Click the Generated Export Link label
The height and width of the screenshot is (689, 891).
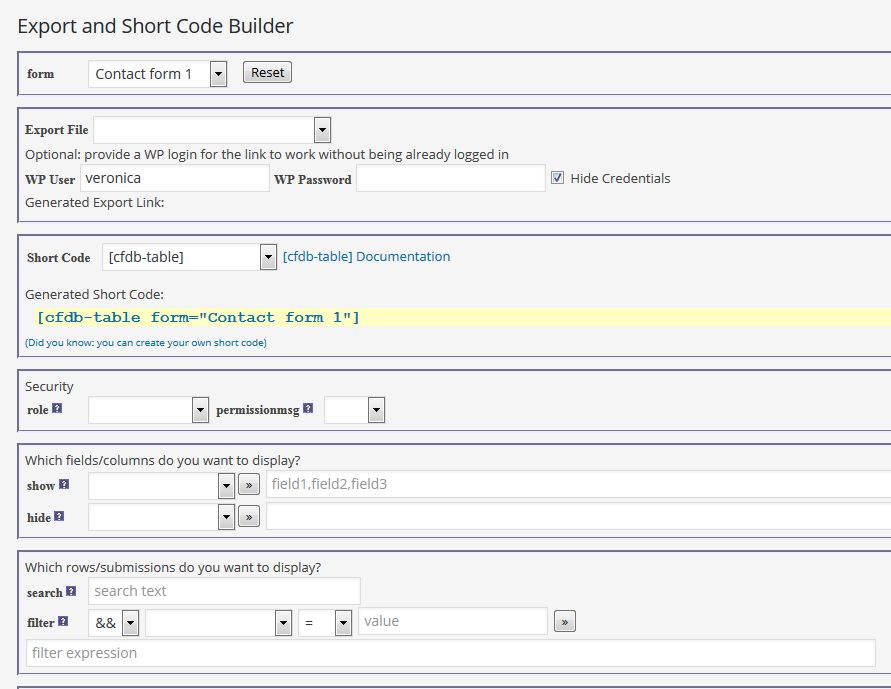click(94, 203)
